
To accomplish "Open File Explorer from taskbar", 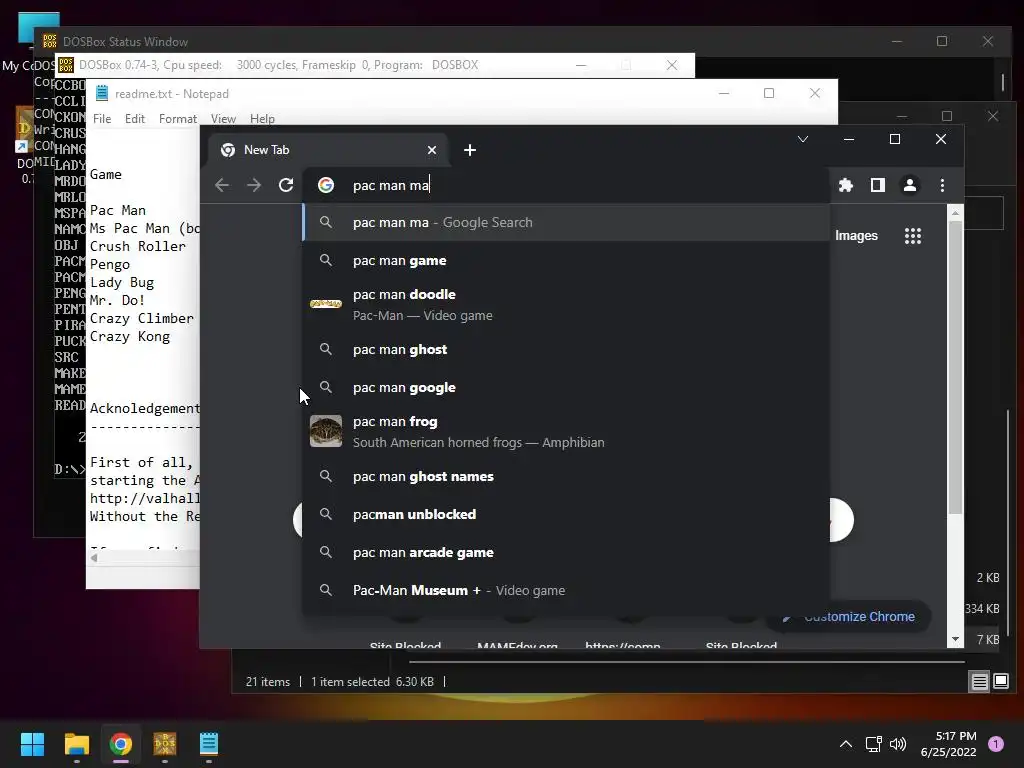I will click(x=76, y=744).
